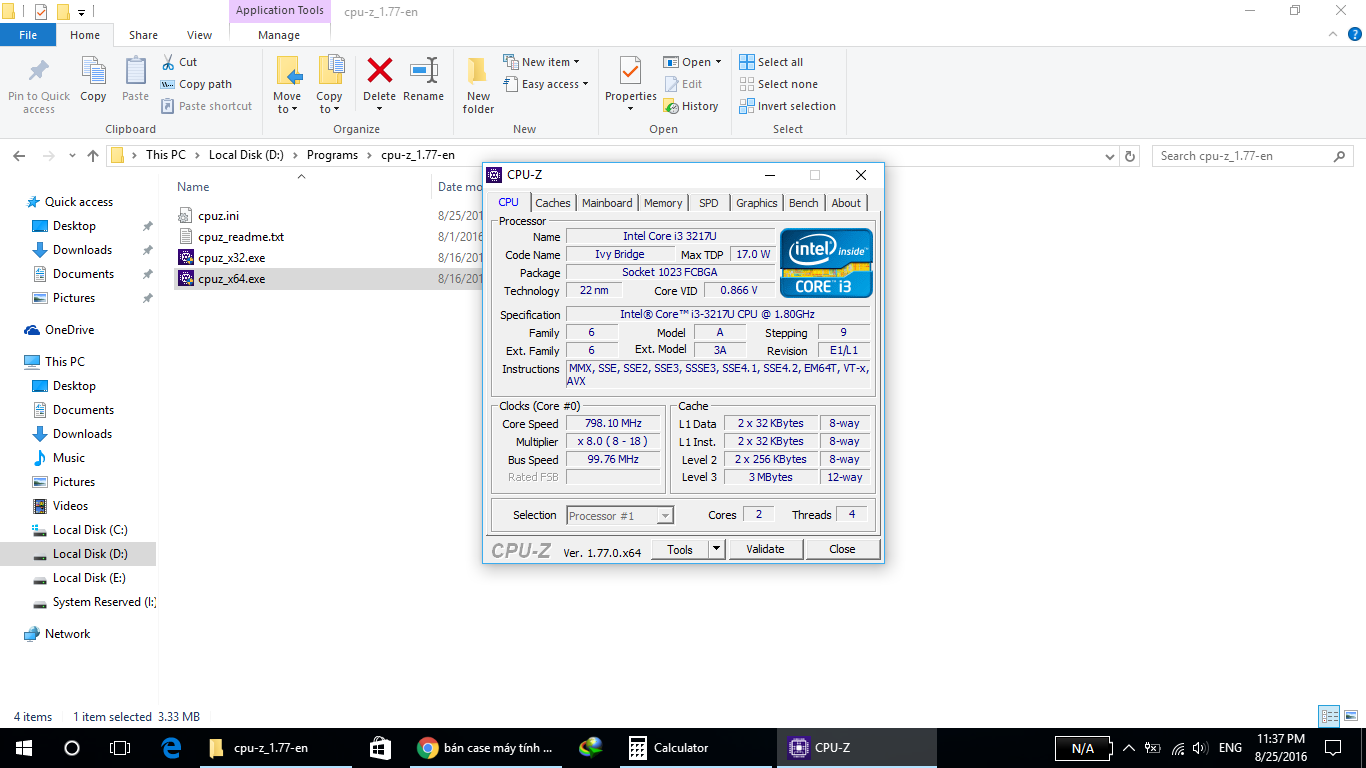The width and height of the screenshot is (1366, 768).
Task: Click Paste shortcut in ribbon
Action: tap(206, 106)
